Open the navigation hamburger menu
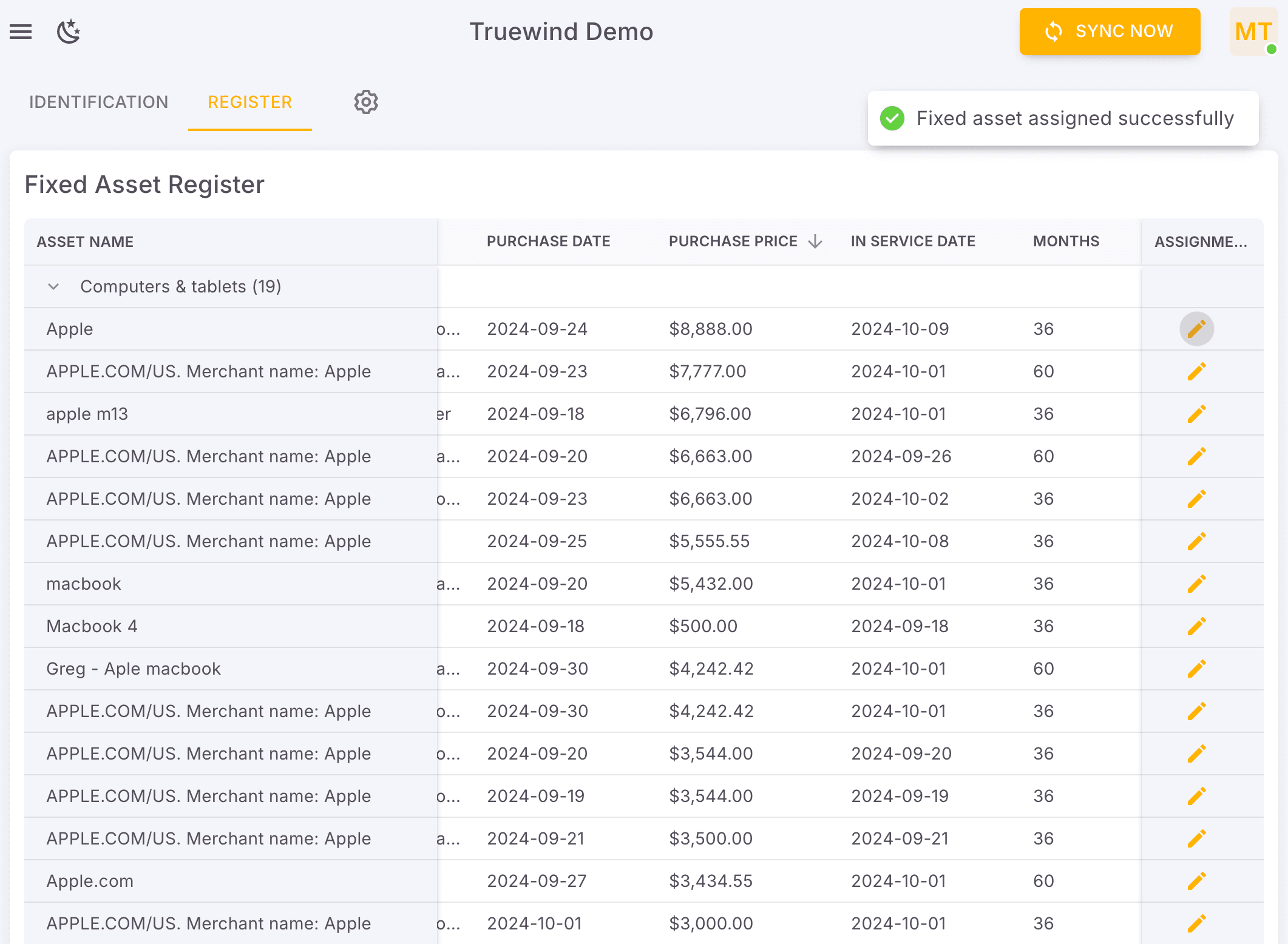 21,32
